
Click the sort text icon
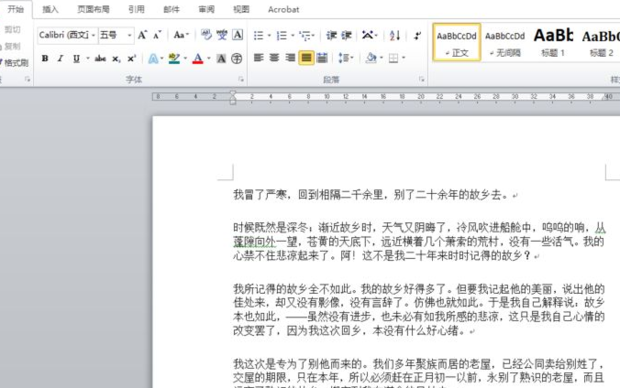click(394, 36)
